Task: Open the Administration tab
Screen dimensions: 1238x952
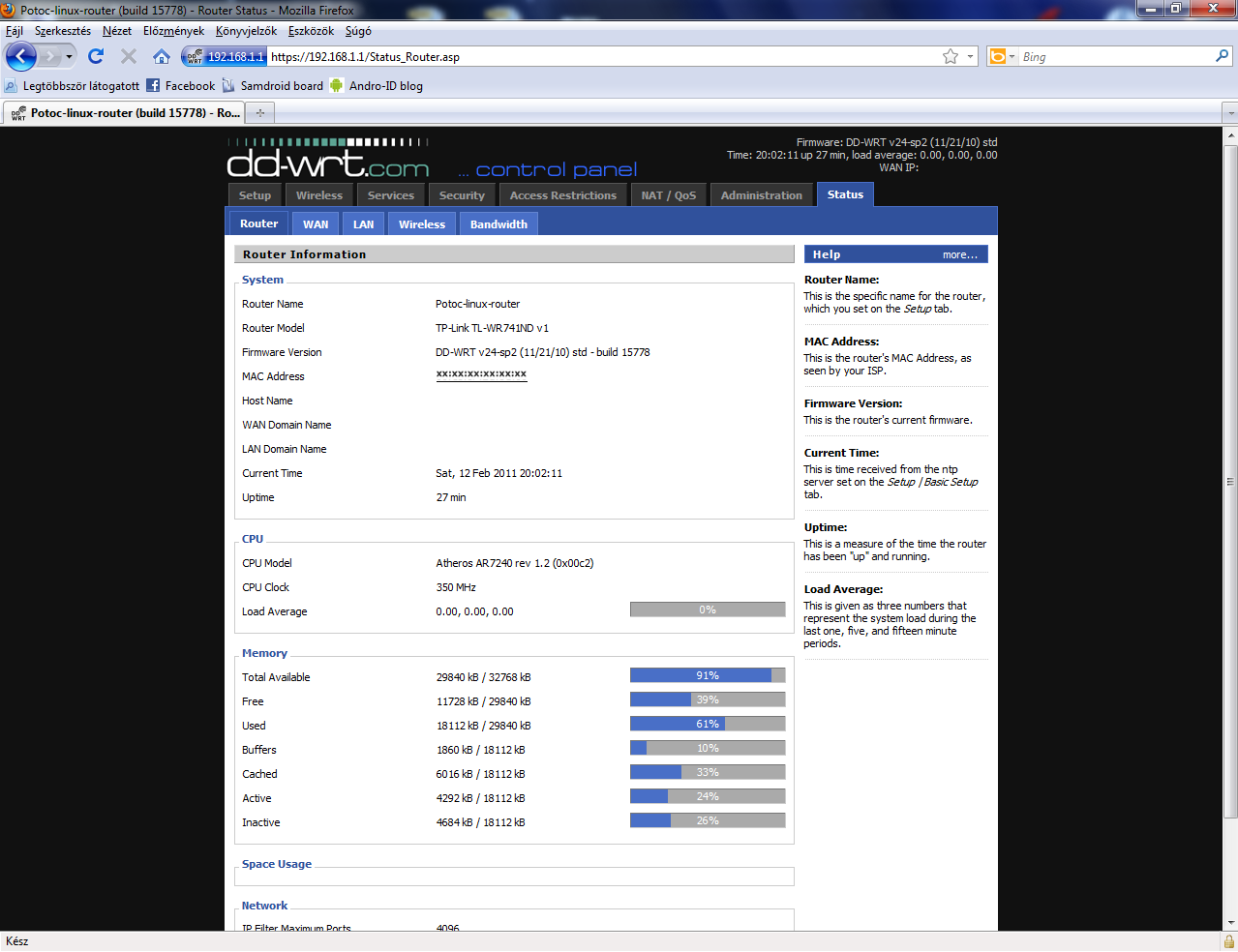Action: (762, 195)
